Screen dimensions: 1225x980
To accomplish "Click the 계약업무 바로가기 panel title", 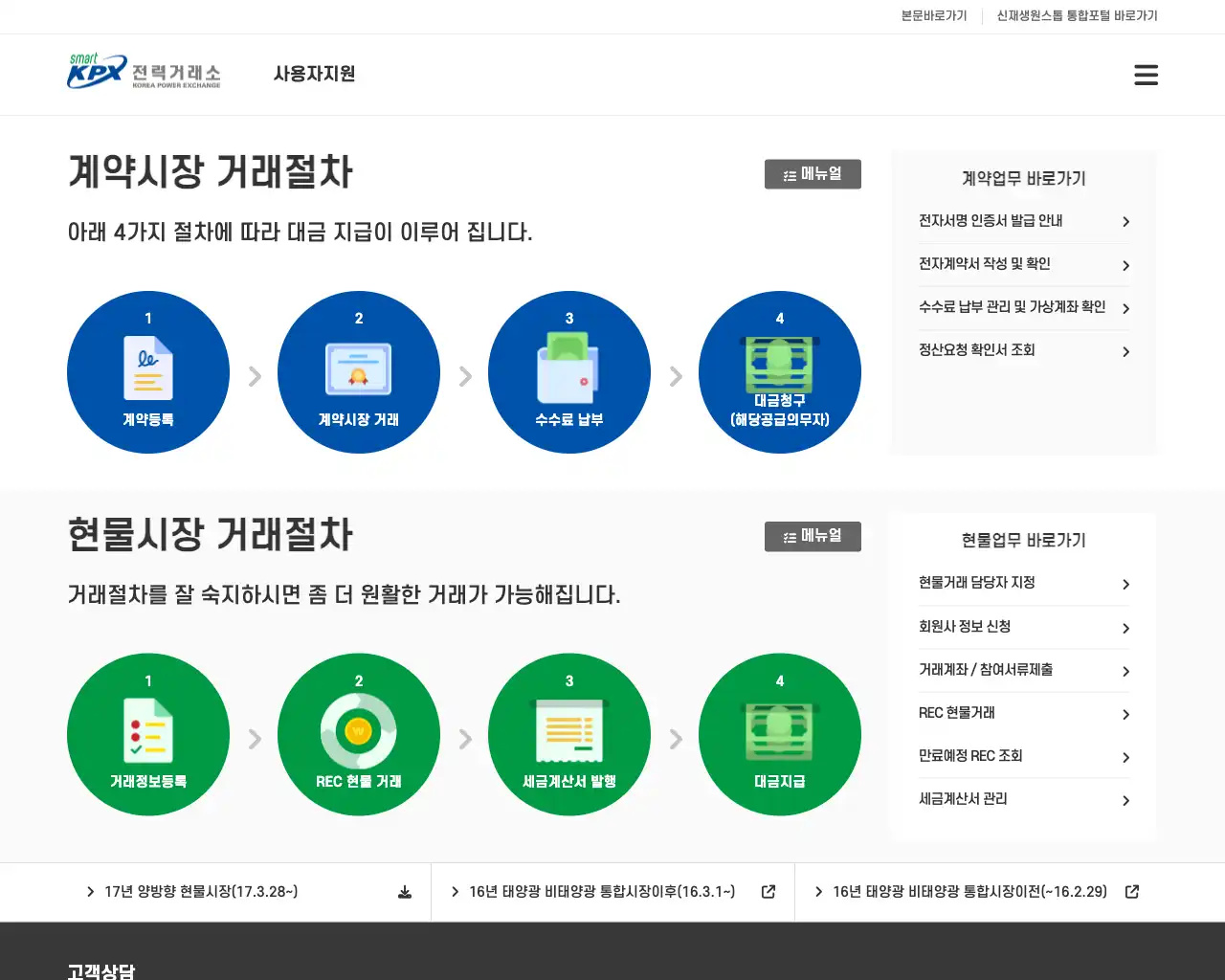I will point(1024,179).
